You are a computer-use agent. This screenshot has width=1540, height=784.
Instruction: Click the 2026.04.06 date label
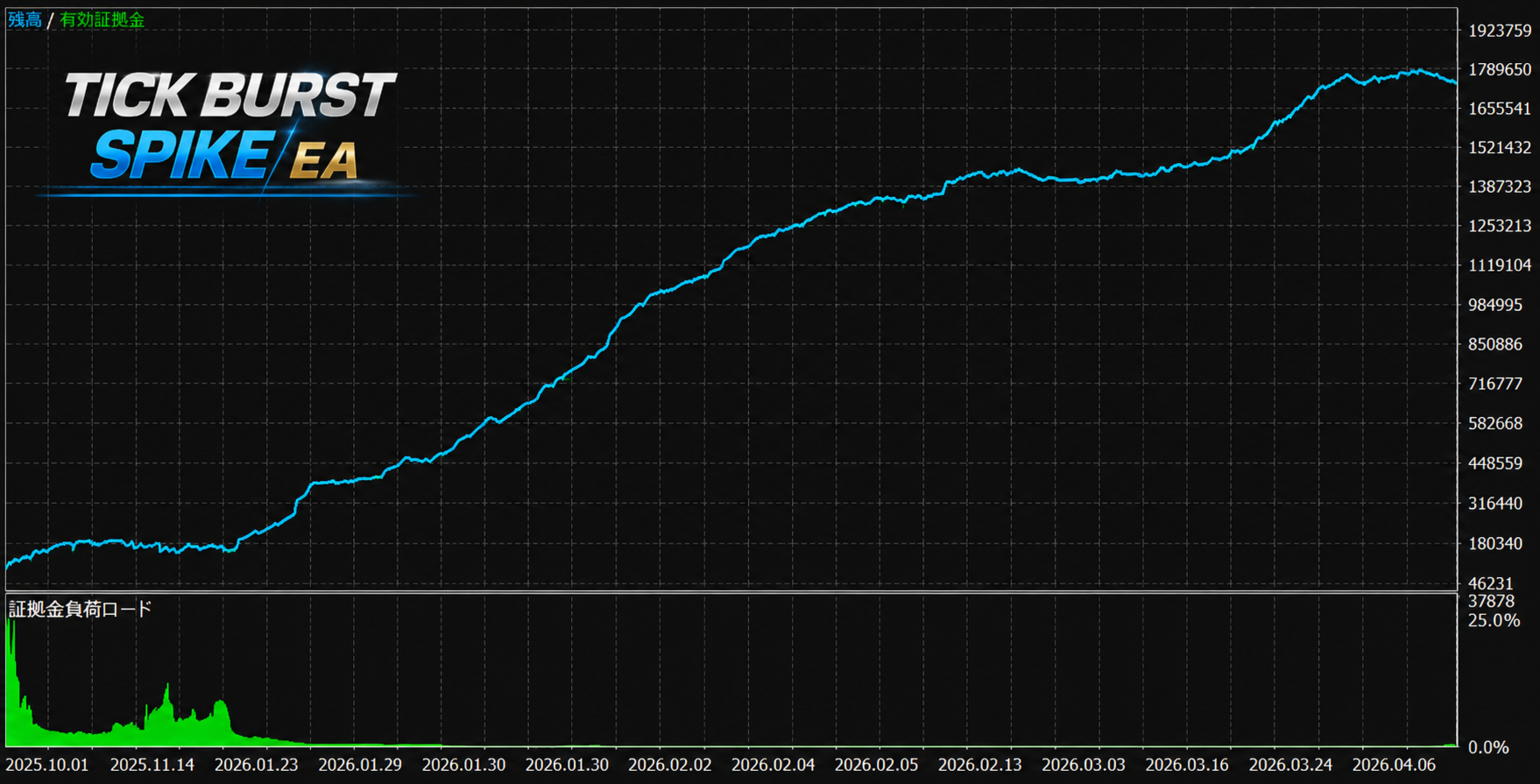tap(1394, 765)
